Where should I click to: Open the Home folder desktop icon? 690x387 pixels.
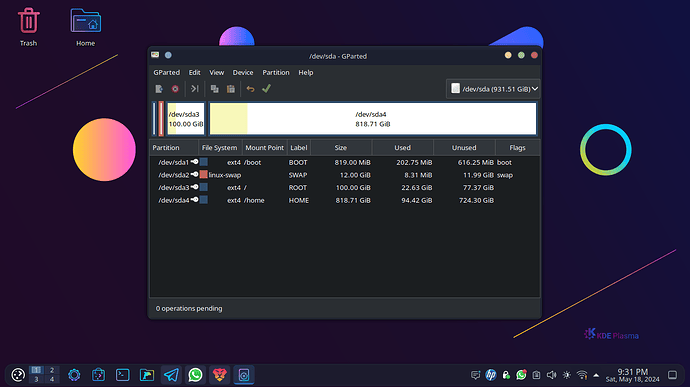[x=85, y=26]
